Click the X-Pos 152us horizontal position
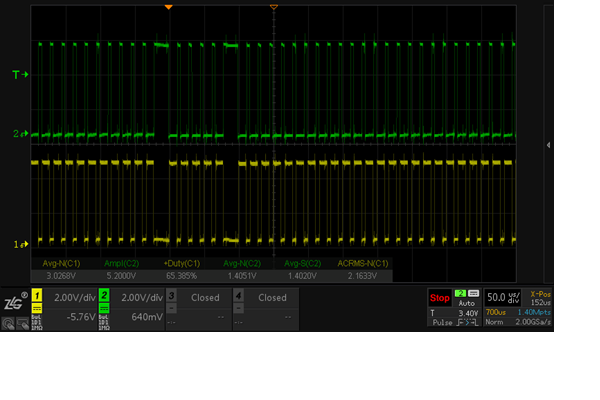Viewport: 600px width, 400px height. click(x=540, y=298)
